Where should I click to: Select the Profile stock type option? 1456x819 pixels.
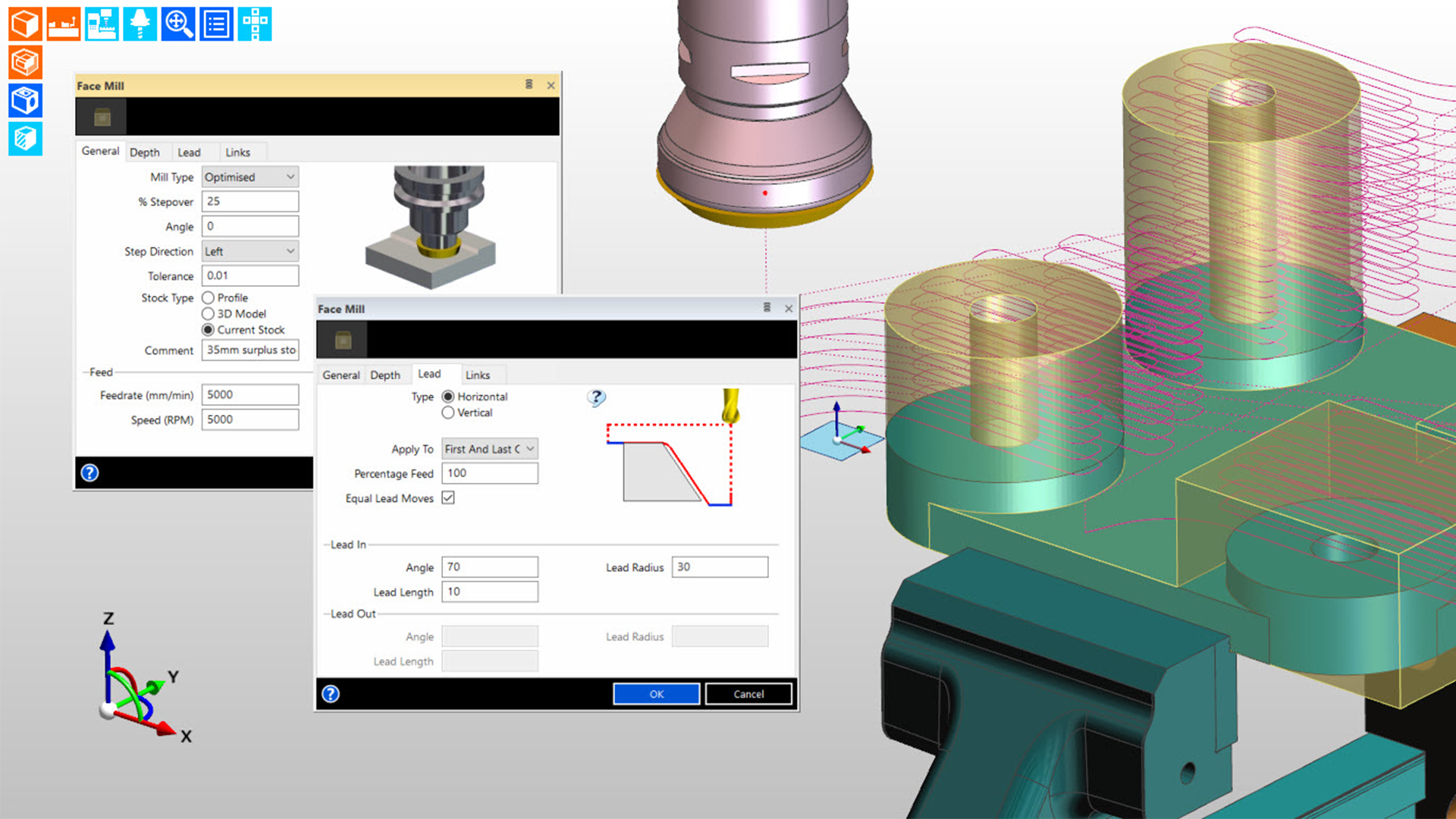(x=209, y=298)
